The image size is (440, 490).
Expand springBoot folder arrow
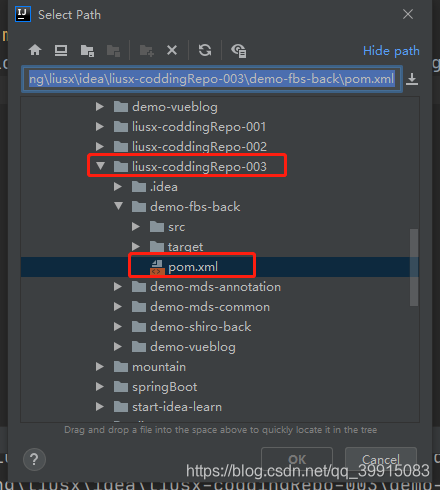point(99,387)
